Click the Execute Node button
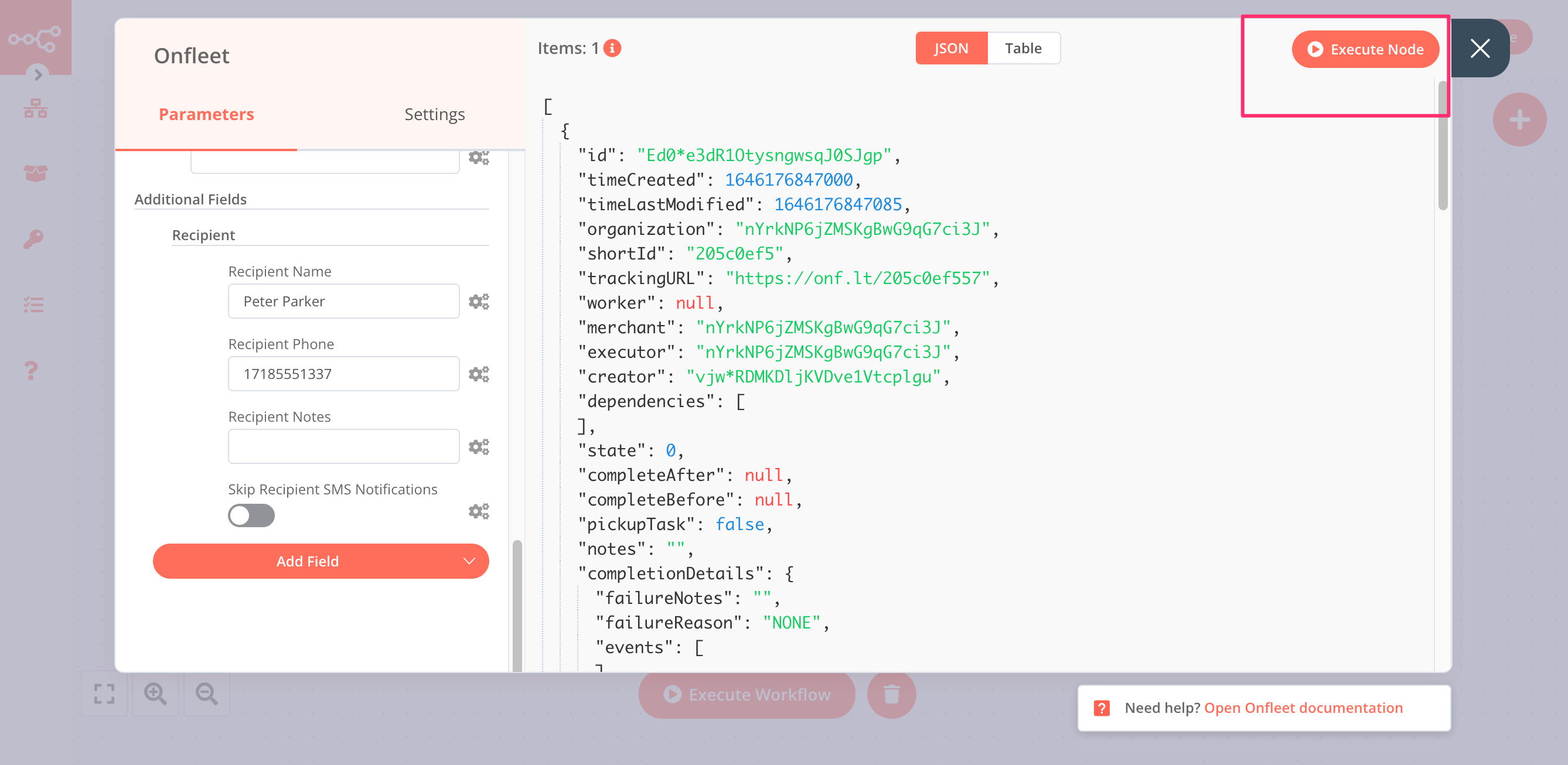1568x765 pixels. pyautogui.click(x=1365, y=49)
